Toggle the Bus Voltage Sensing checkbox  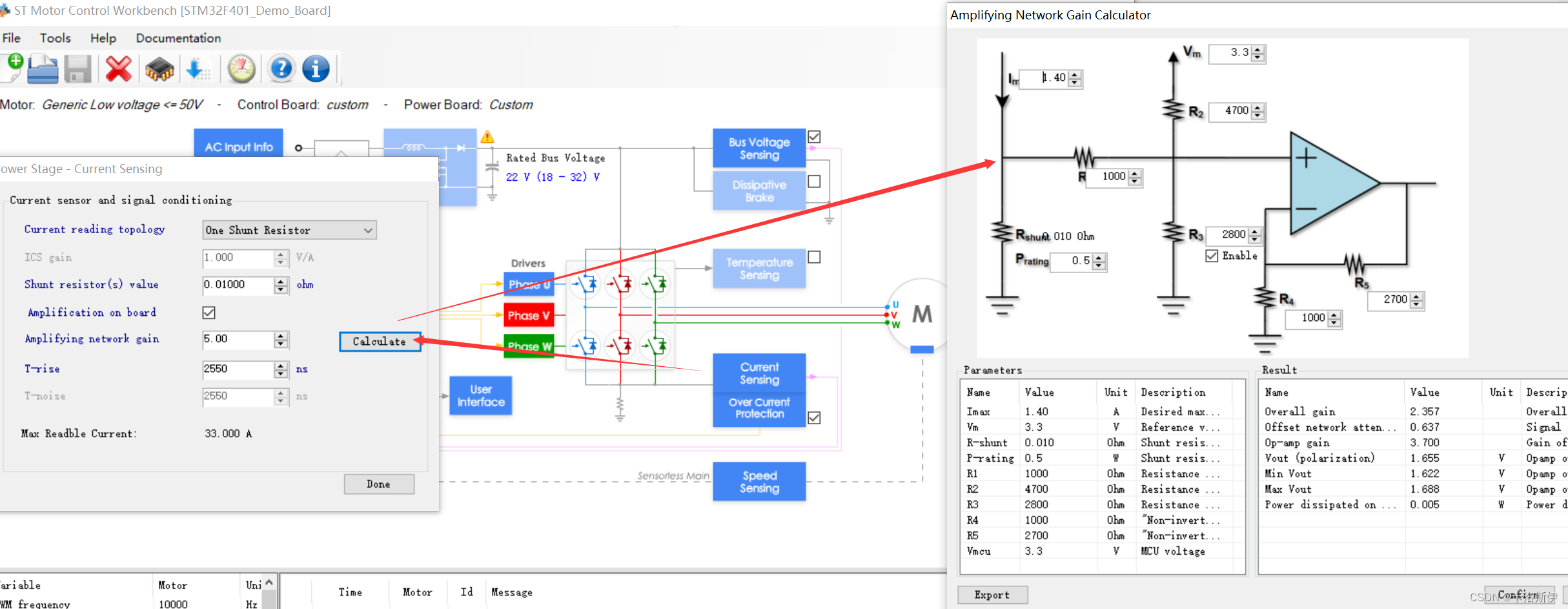(x=815, y=137)
